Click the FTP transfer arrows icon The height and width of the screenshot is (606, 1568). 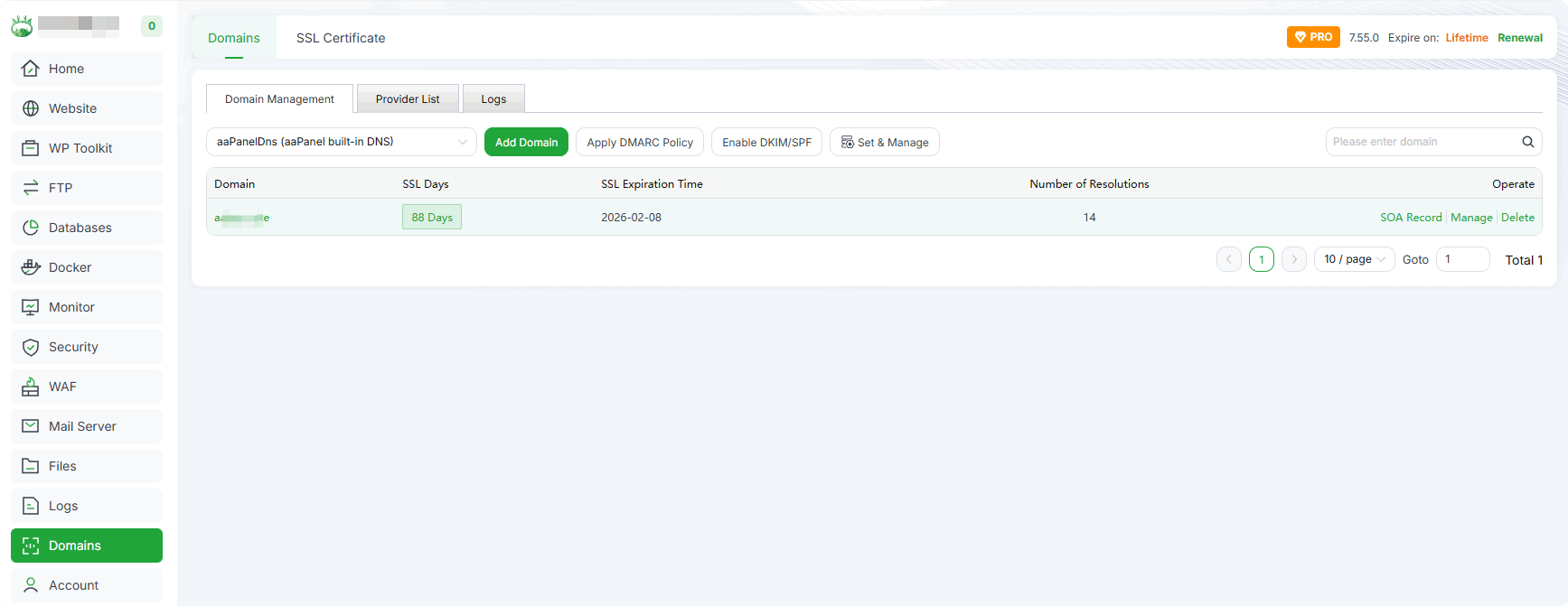pos(31,188)
